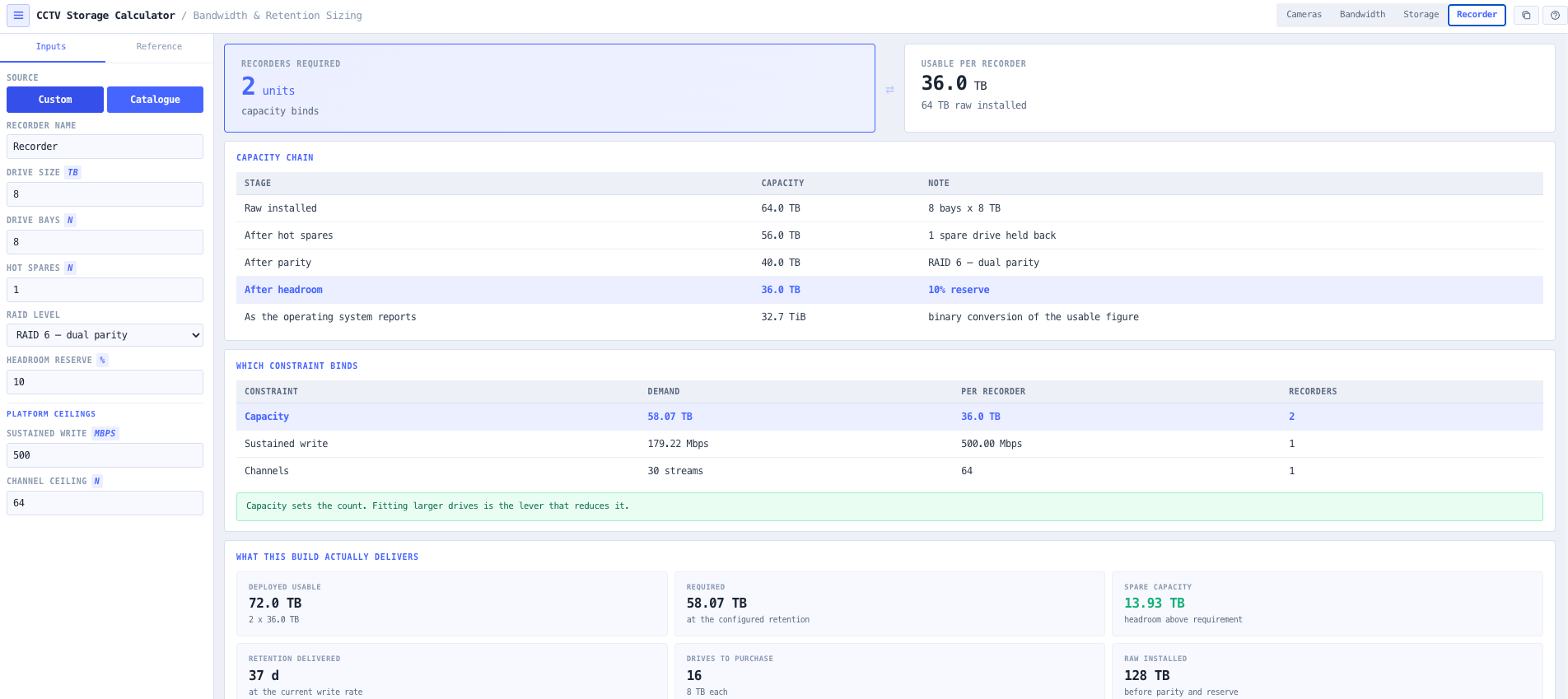Switch to the Bandwidth tab
The image size is (1568, 699).
pos(1362,15)
